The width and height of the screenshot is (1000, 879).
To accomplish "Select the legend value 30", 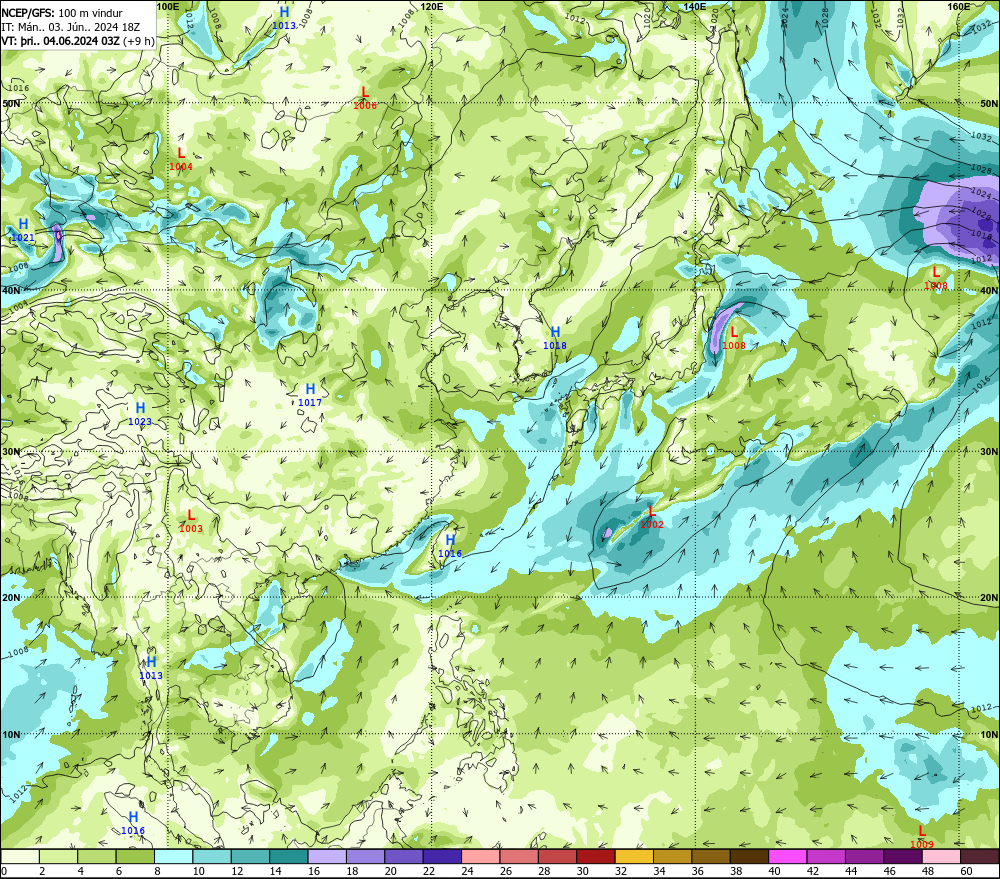I will 582,871.
